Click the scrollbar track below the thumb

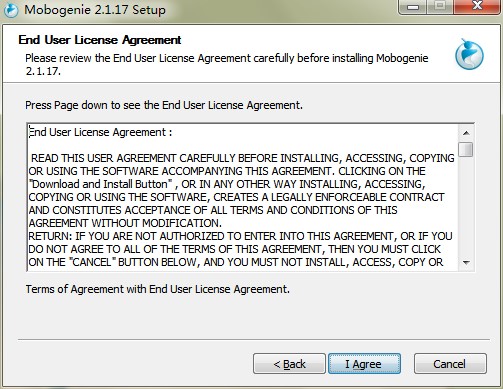(x=466, y=206)
